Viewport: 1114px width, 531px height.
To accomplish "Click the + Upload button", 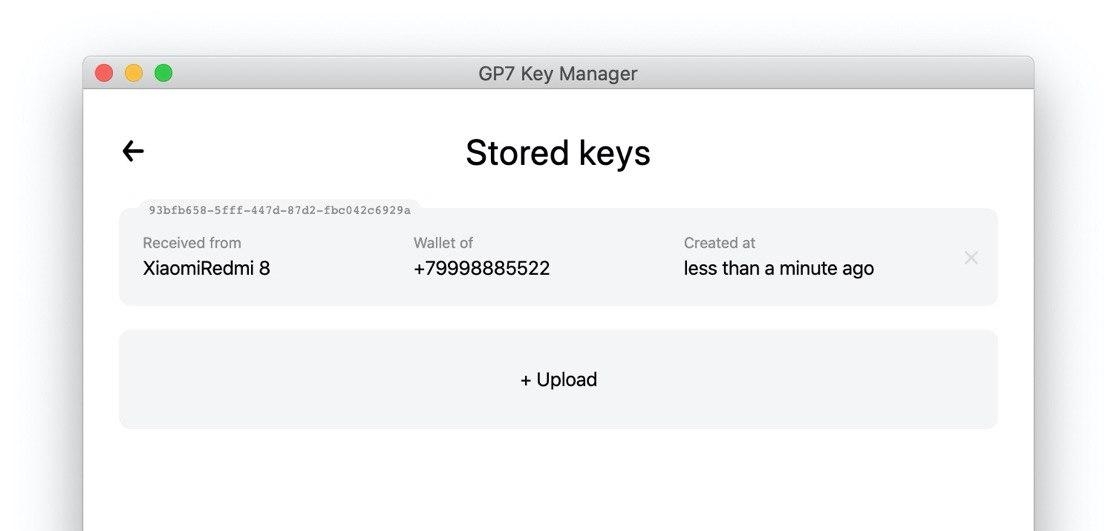I will click(x=558, y=380).
